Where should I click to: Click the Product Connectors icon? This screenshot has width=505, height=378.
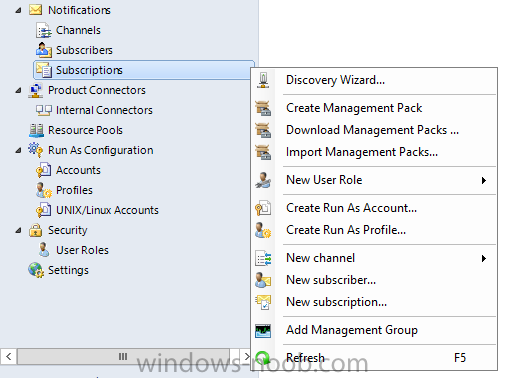35,90
